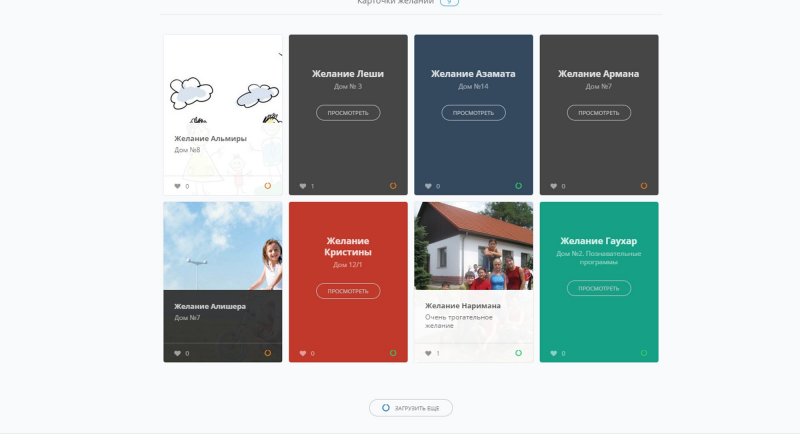800x440 pixels.
Task: Like Желание Кристины with heart icon
Action: pos(303,353)
